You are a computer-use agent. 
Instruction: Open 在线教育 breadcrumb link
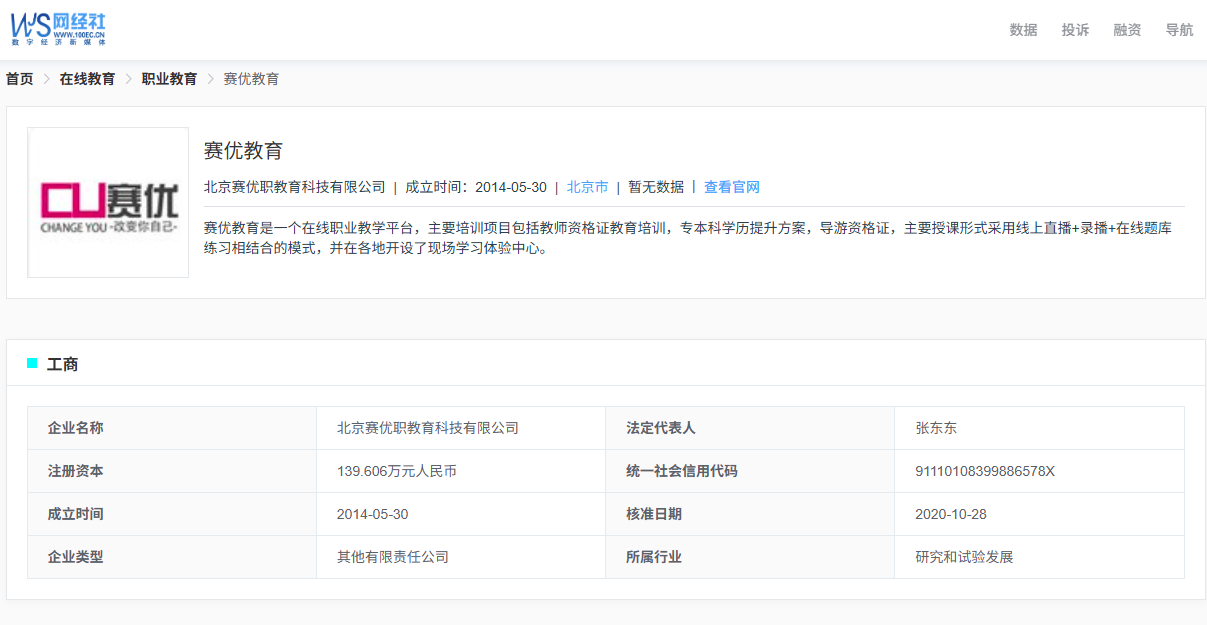click(87, 79)
